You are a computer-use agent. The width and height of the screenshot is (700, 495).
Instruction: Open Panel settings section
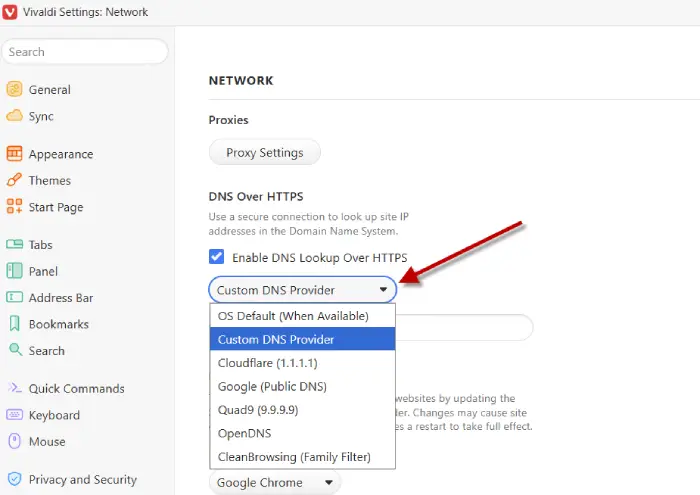[43, 271]
